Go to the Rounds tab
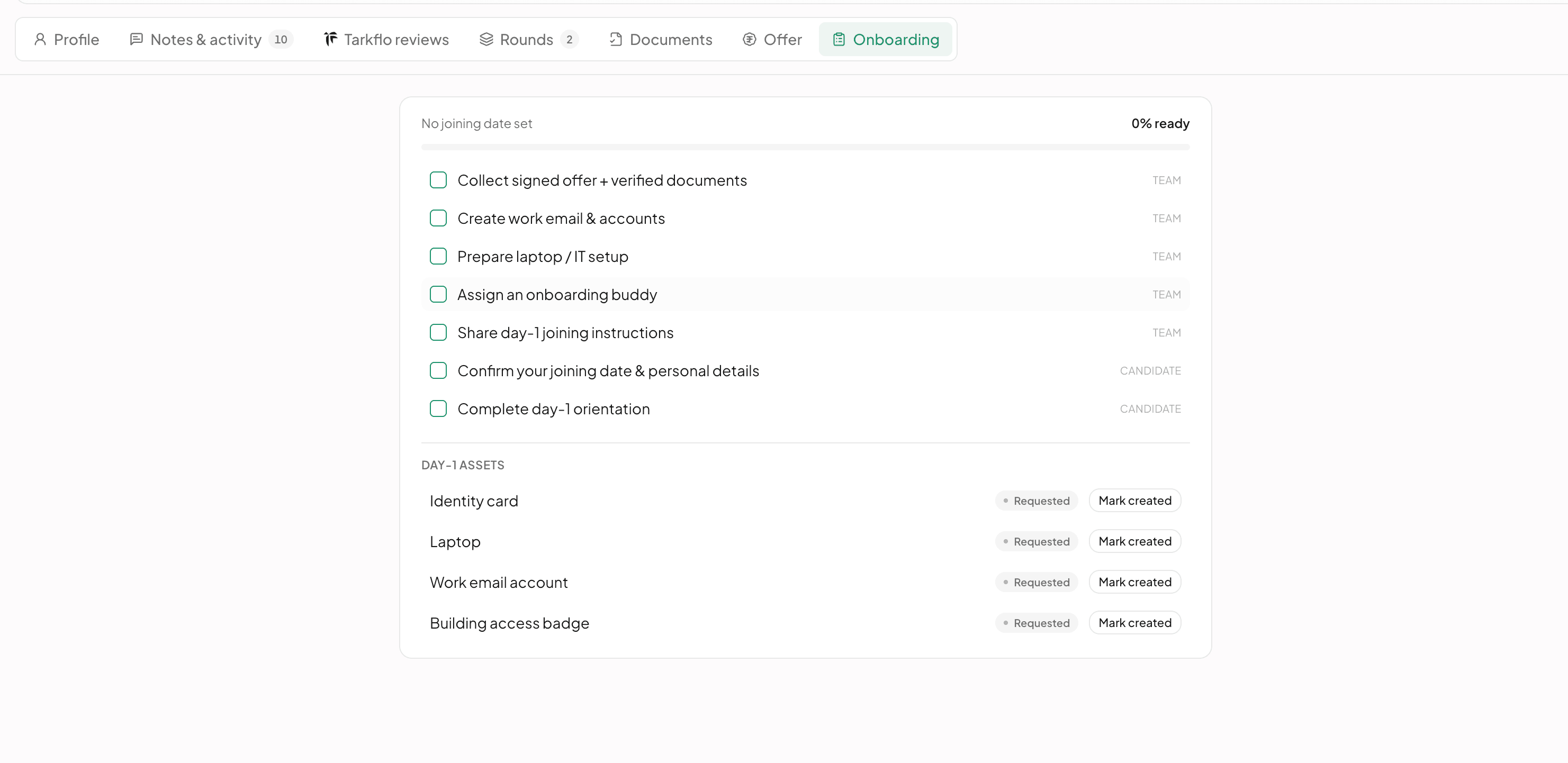1568x763 pixels. pos(528,40)
